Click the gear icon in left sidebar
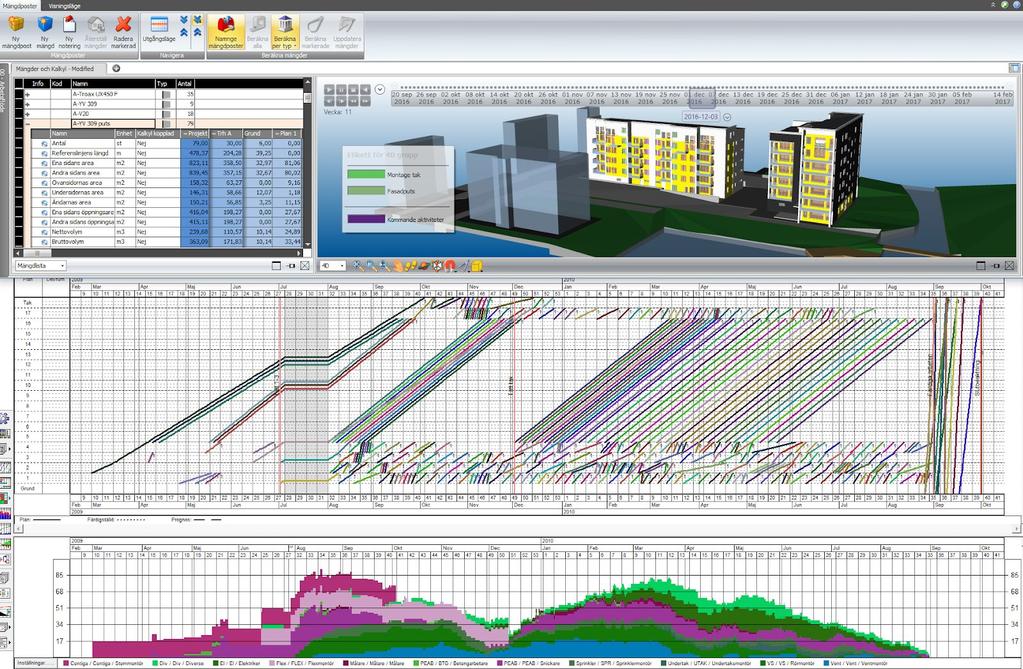 [x=5, y=418]
